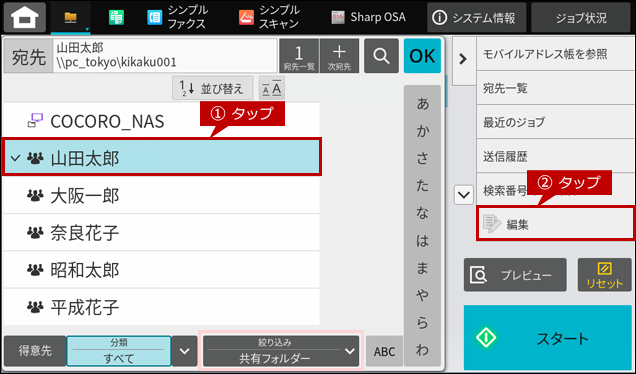Click the group icon beside 昭和太郎
Image resolution: width=636 pixels, height=374 pixels.
click(x=35, y=270)
